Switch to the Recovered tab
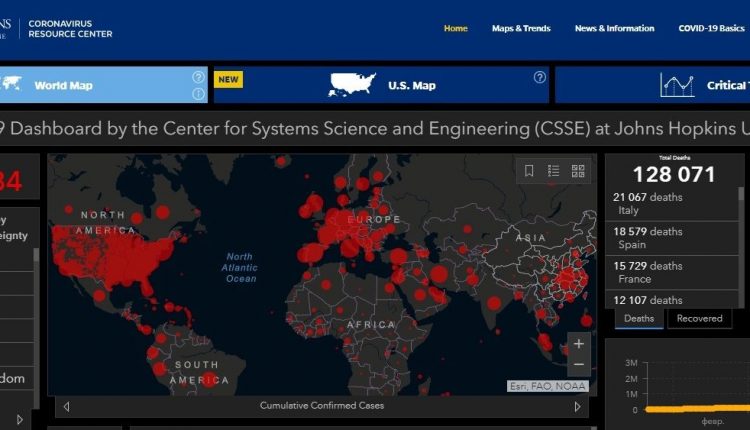Screen dimensions: 750x430 (x=699, y=319)
